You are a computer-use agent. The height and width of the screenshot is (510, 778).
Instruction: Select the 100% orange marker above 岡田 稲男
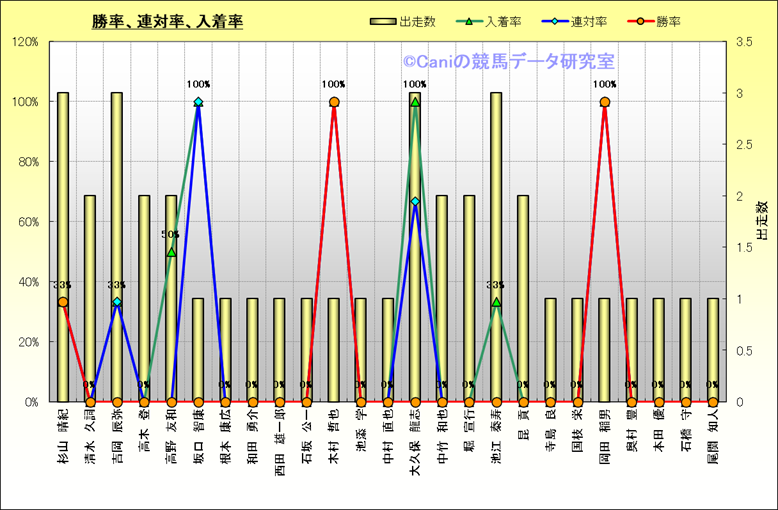click(605, 102)
